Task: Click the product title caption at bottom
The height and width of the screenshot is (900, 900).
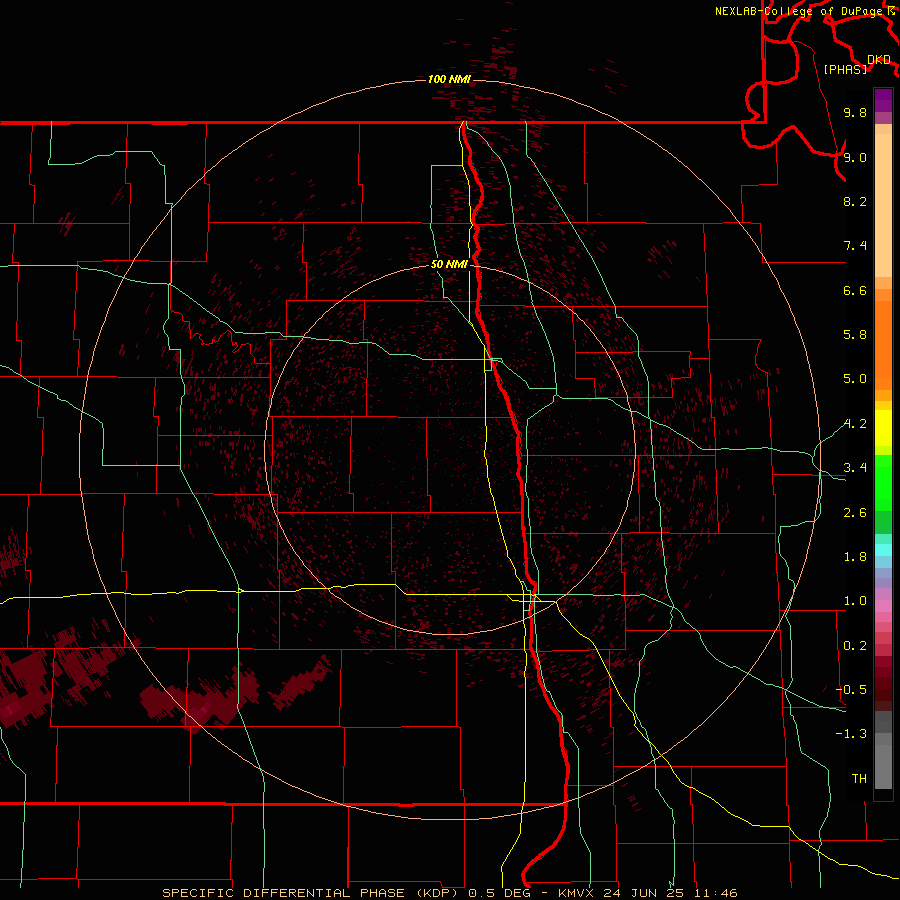Action: point(449,893)
